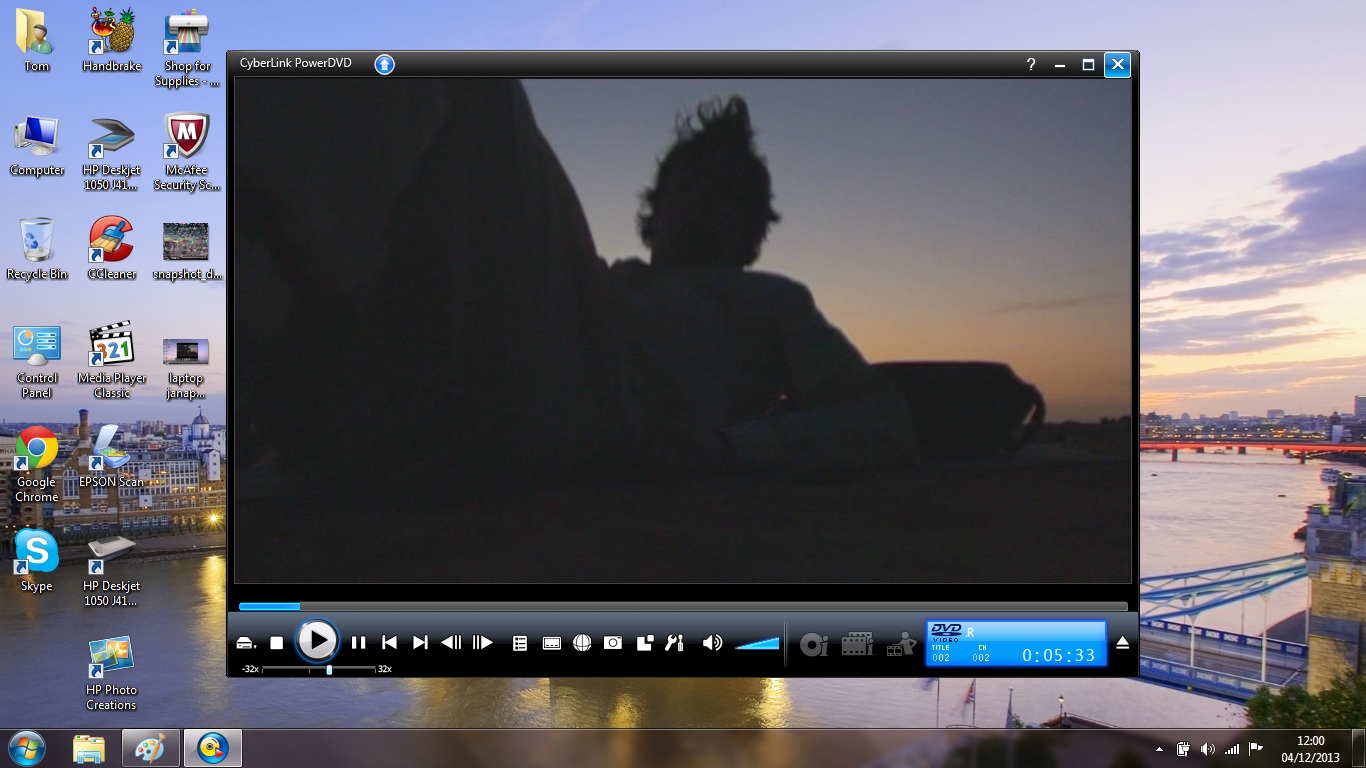Image resolution: width=1366 pixels, height=768 pixels.
Task: Open the film strip information icon
Action: (857, 644)
